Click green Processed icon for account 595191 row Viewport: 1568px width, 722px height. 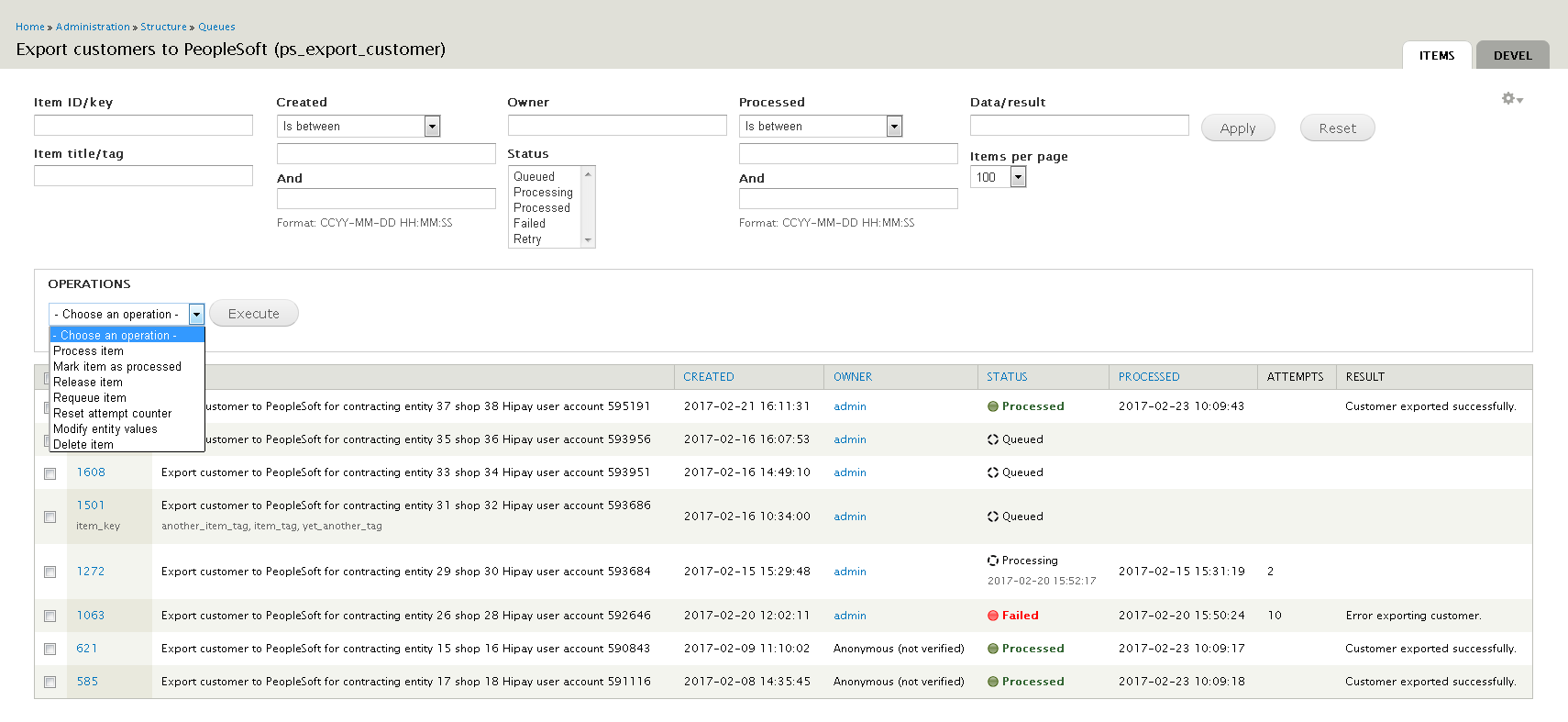pos(992,406)
